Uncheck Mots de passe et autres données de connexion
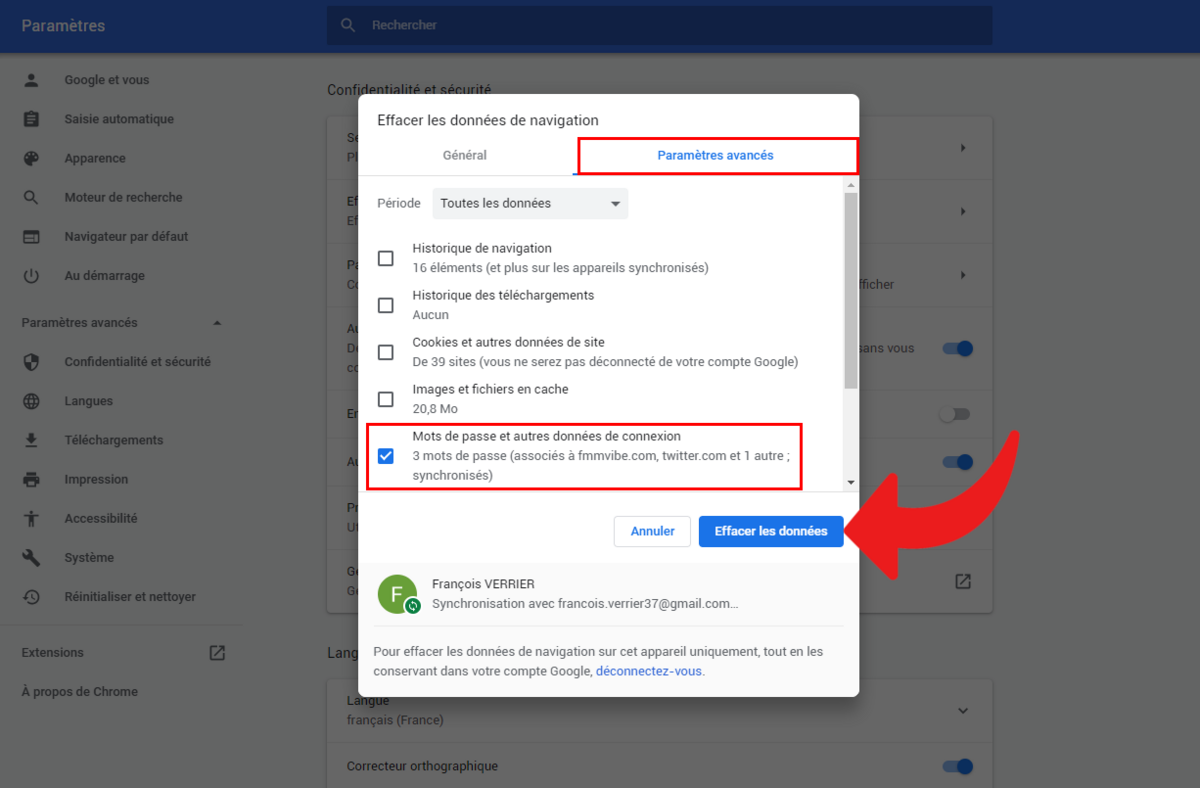This screenshot has width=1200, height=788. (x=386, y=456)
